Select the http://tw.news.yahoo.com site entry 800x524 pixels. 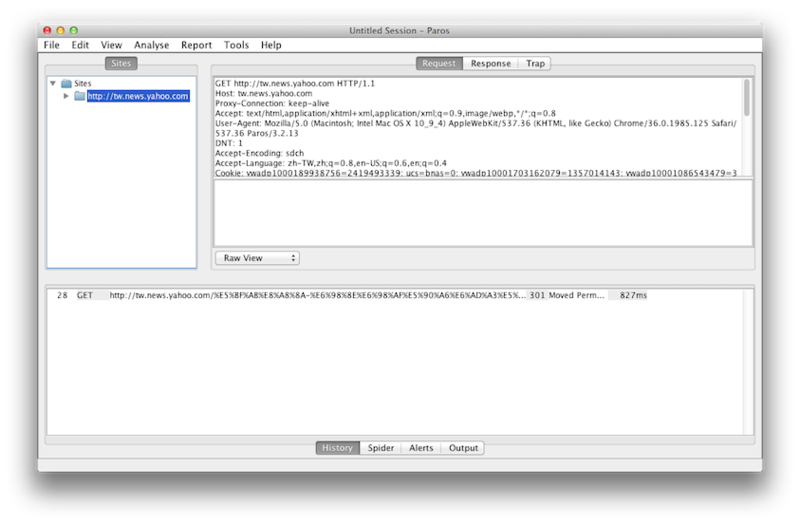138,96
